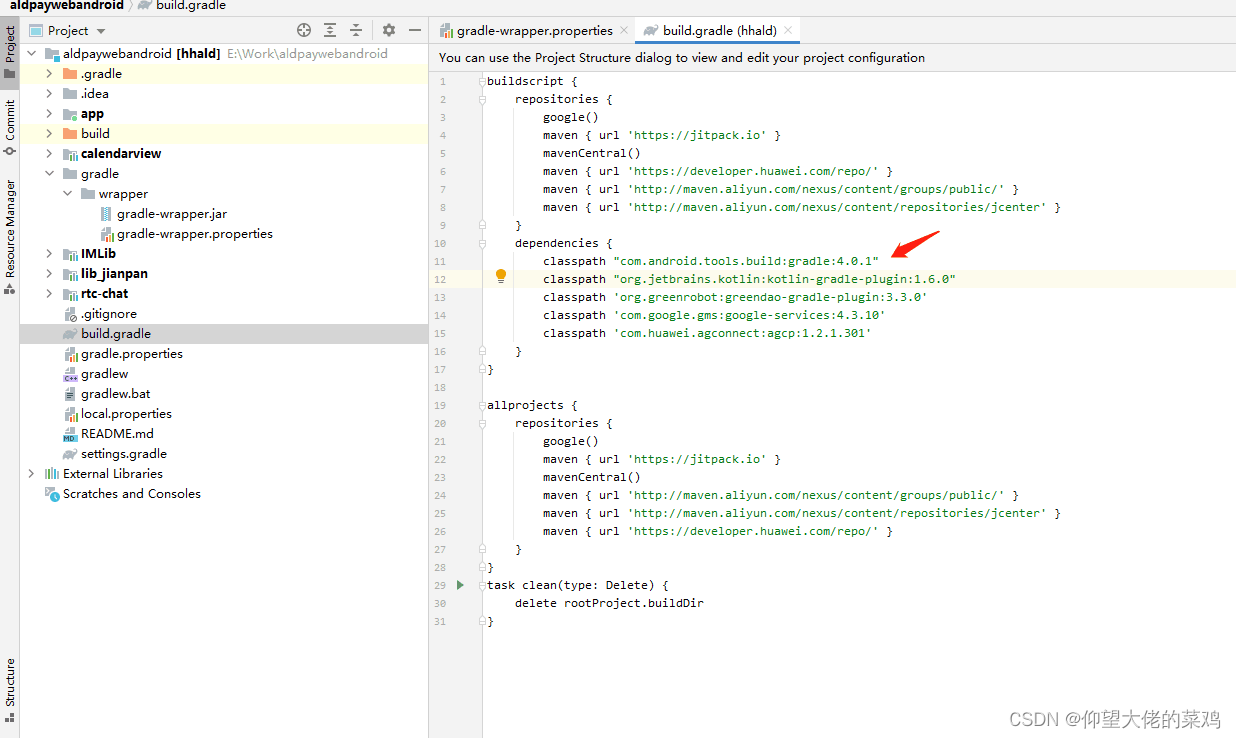The width and height of the screenshot is (1236, 738).
Task: Click the yellow lightbulb quick-fix icon
Action: tap(501, 277)
